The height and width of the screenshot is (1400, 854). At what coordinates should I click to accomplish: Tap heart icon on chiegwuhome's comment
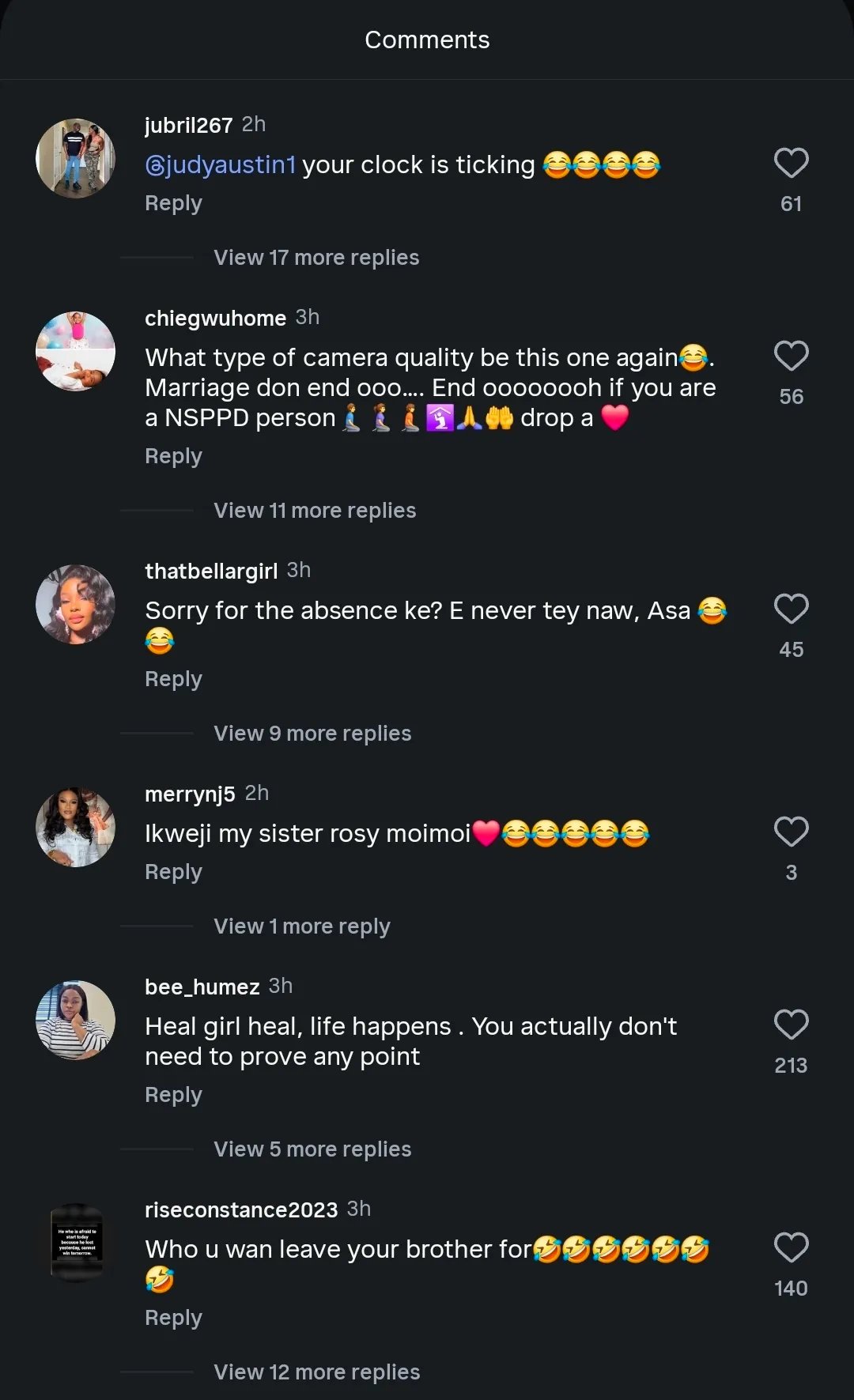tap(791, 356)
